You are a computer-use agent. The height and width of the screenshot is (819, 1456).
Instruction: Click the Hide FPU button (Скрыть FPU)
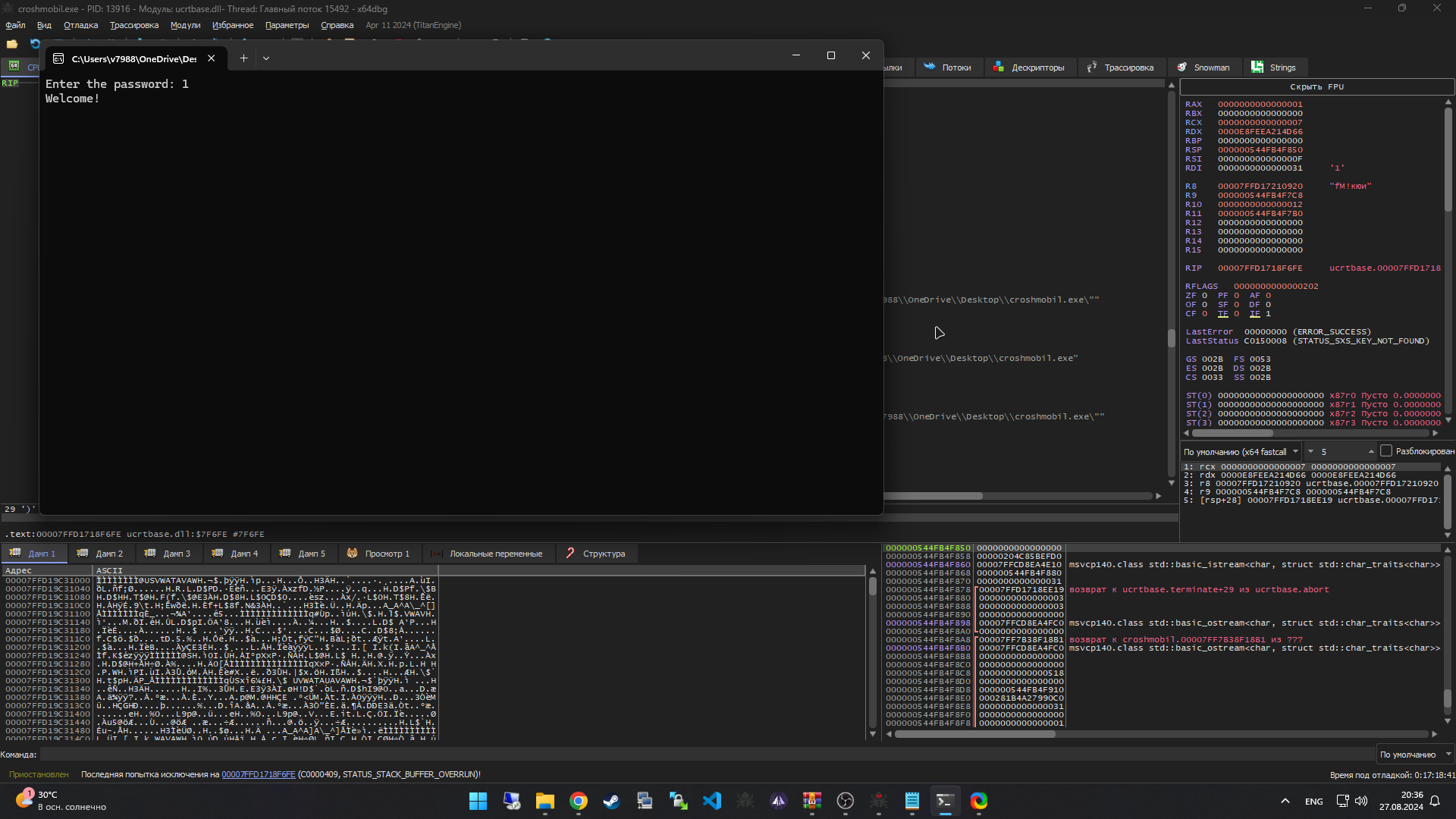tap(1316, 86)
